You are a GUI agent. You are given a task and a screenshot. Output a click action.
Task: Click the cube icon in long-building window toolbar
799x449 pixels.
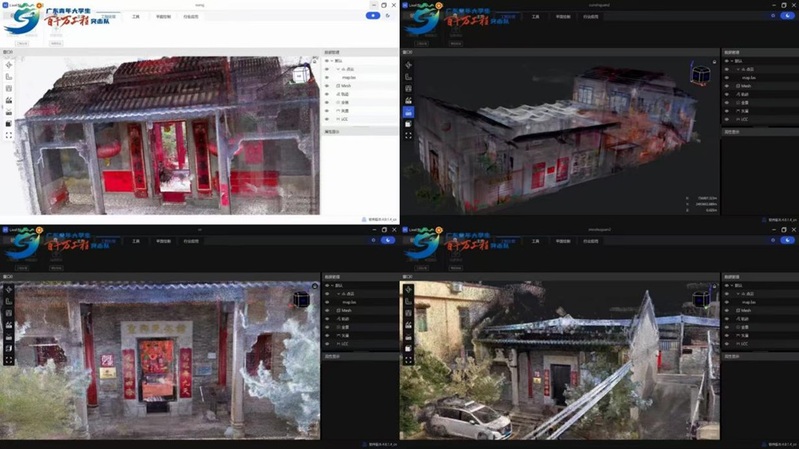408,124
